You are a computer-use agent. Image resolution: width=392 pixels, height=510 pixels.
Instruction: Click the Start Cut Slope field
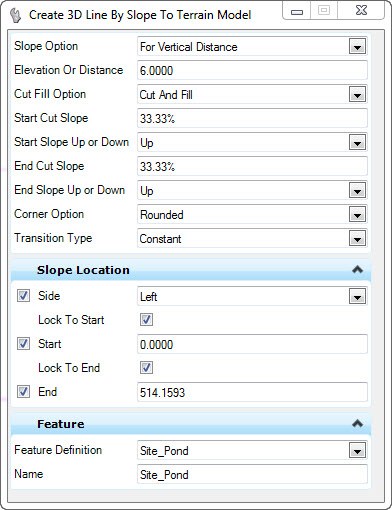[252, 118]
